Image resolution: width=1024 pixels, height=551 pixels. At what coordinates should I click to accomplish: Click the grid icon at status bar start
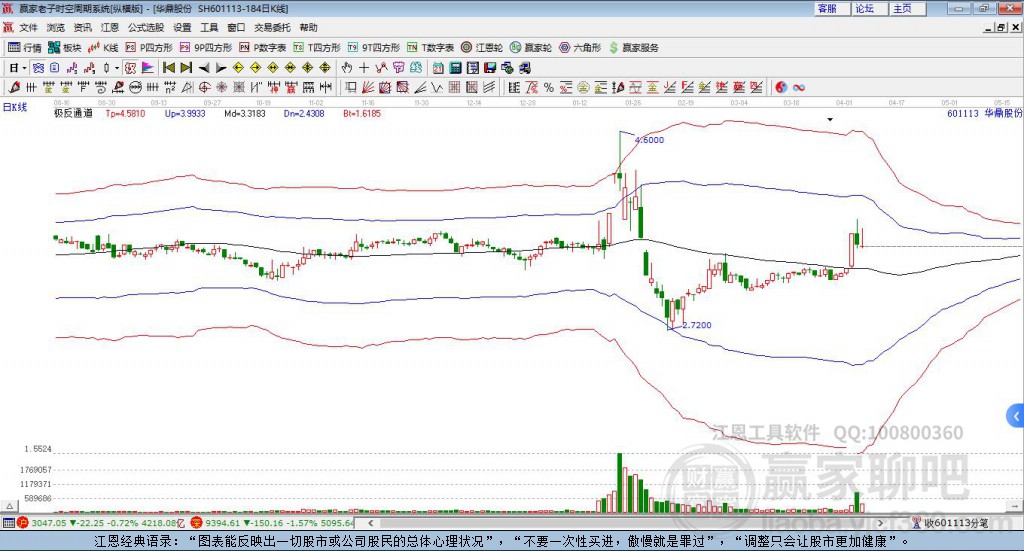click(x=8, y=523)
